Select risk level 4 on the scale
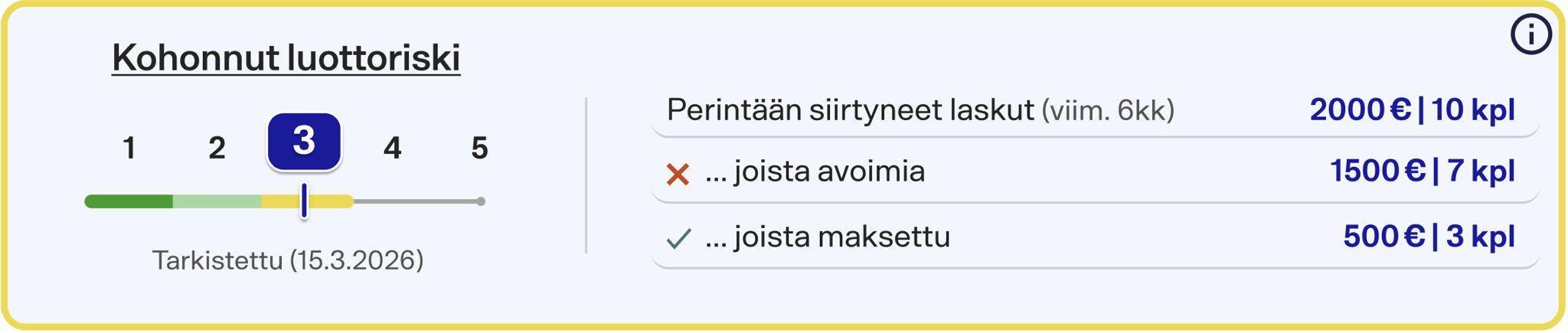Screen dimensions: 1568x333 392,148
